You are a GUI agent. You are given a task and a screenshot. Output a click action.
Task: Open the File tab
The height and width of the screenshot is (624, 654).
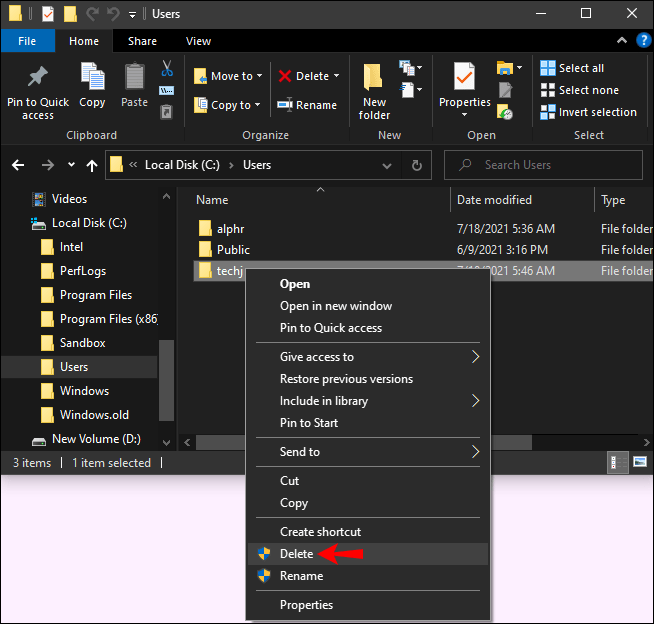(28, 41)
